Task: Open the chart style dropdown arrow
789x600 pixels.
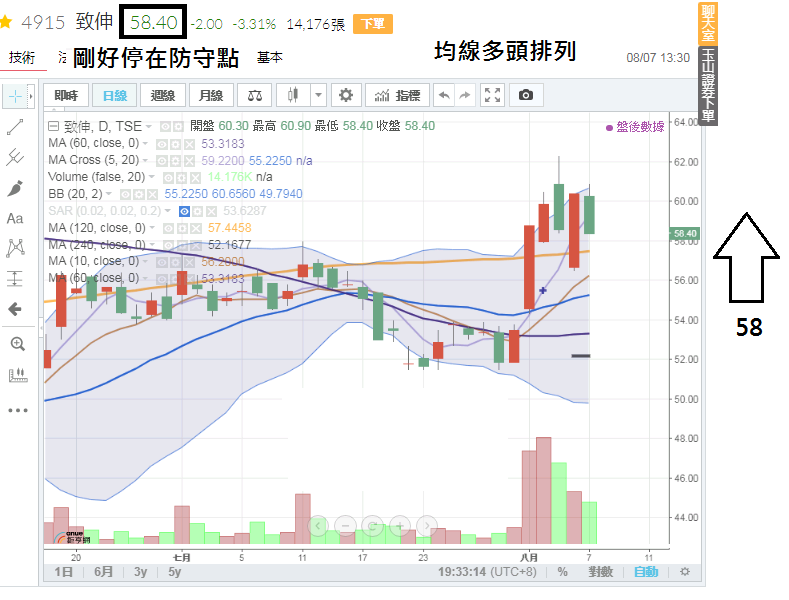Action: coord(318,95)
